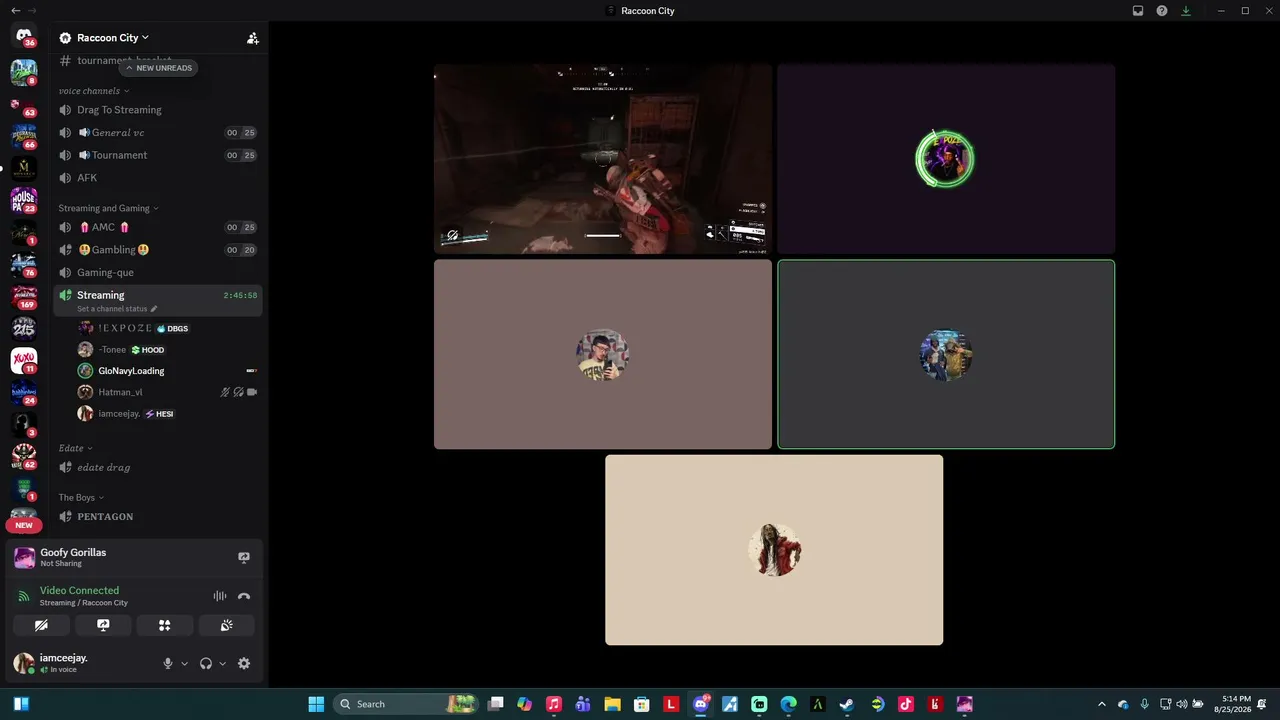Select iamceejay. in the voice member list

point(168,414)
